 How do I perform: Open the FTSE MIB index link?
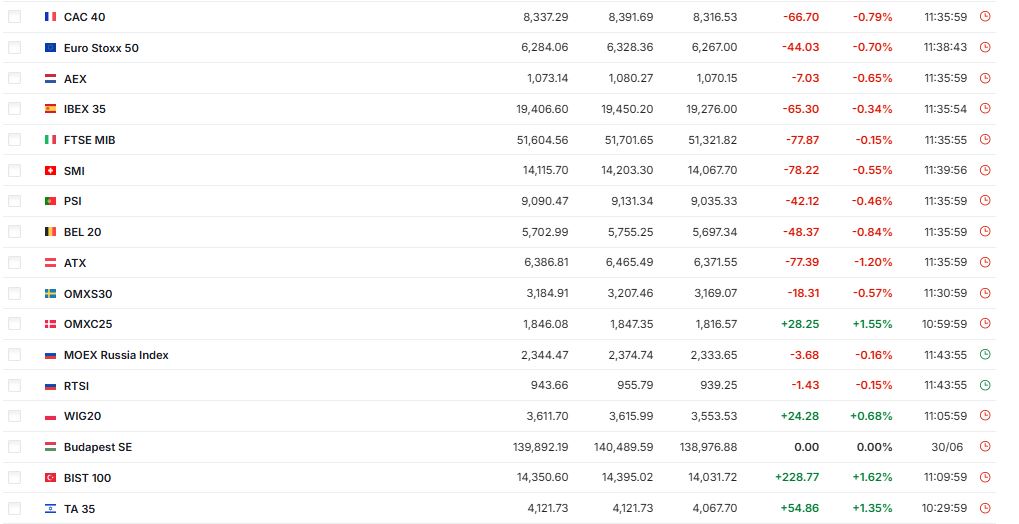pos(89,140)
